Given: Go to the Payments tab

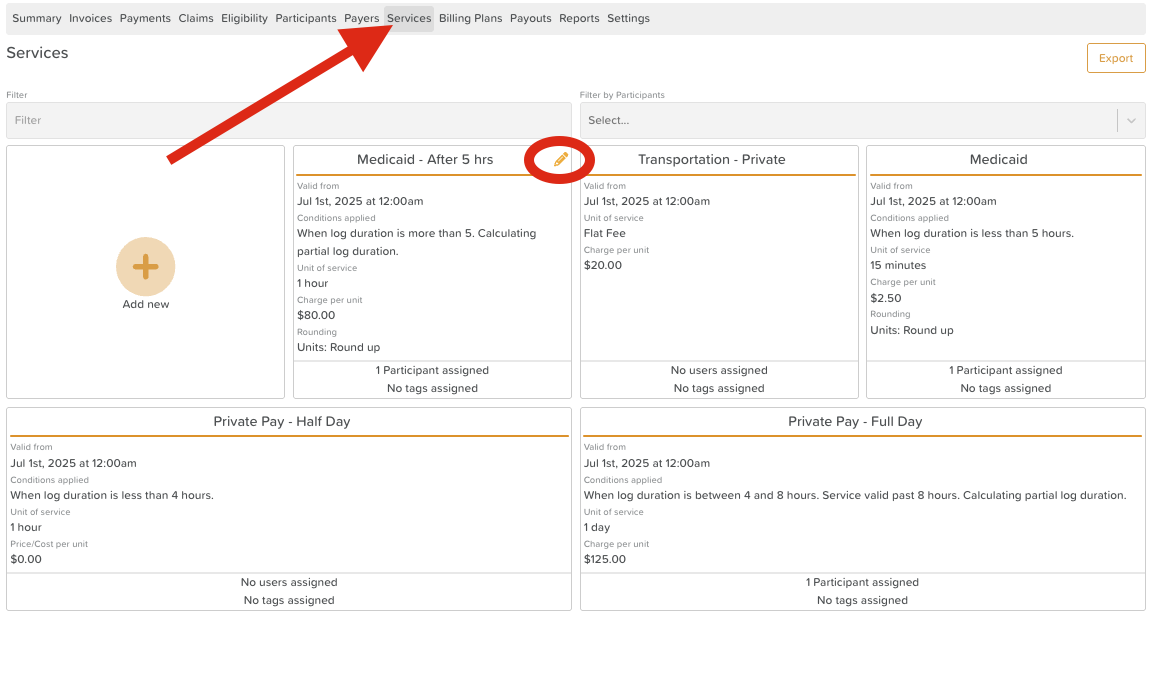Looking at the screenshot, I should [145, 18].
